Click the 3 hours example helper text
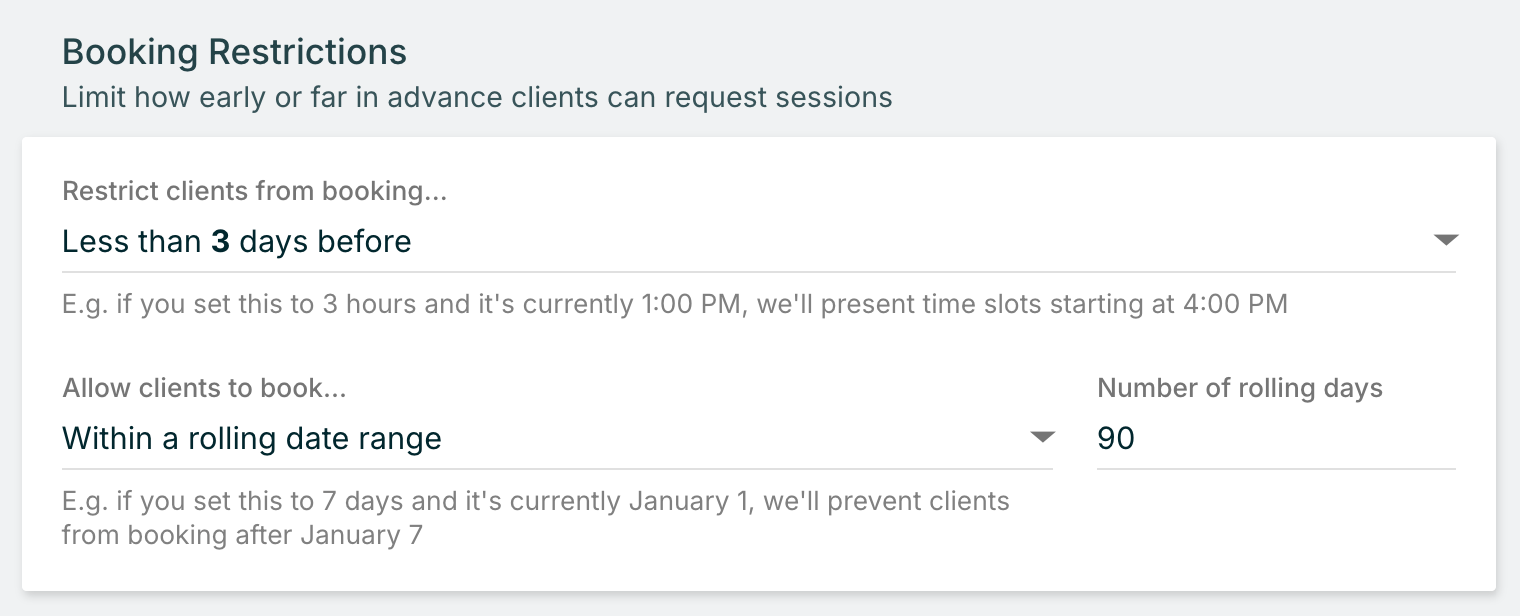 click(x=674, y=304)
